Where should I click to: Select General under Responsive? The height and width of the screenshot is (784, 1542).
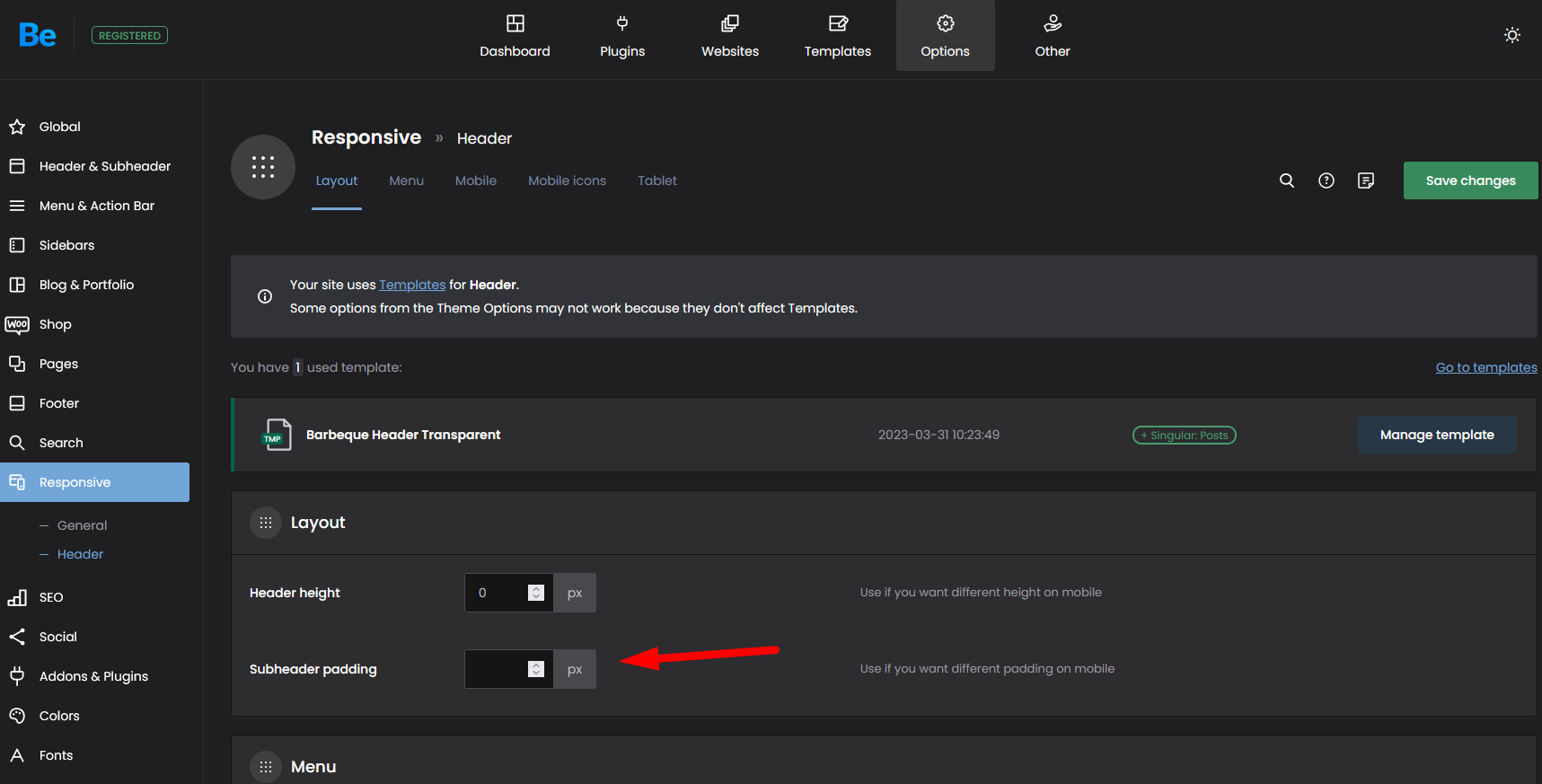pyautogui.click(x=82, y=525)
